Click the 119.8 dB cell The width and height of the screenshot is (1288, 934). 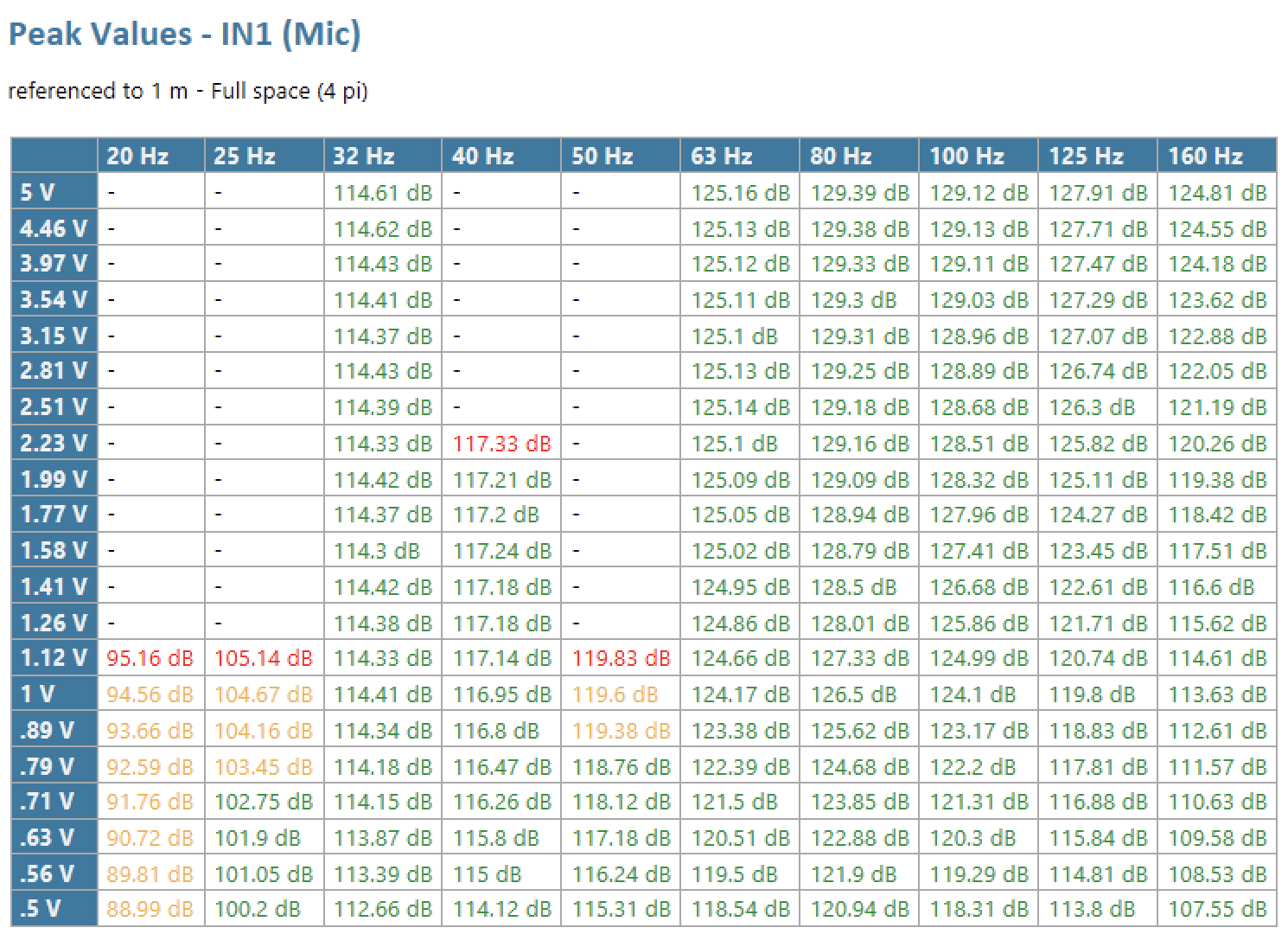[x=1098, y=694]
